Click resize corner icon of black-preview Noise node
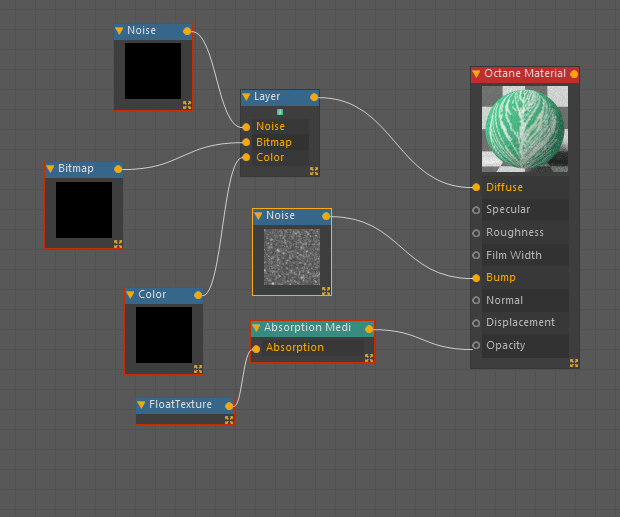The height and width of the screenshot is (517, 620). pyautogui.click(x=187, y=105)
